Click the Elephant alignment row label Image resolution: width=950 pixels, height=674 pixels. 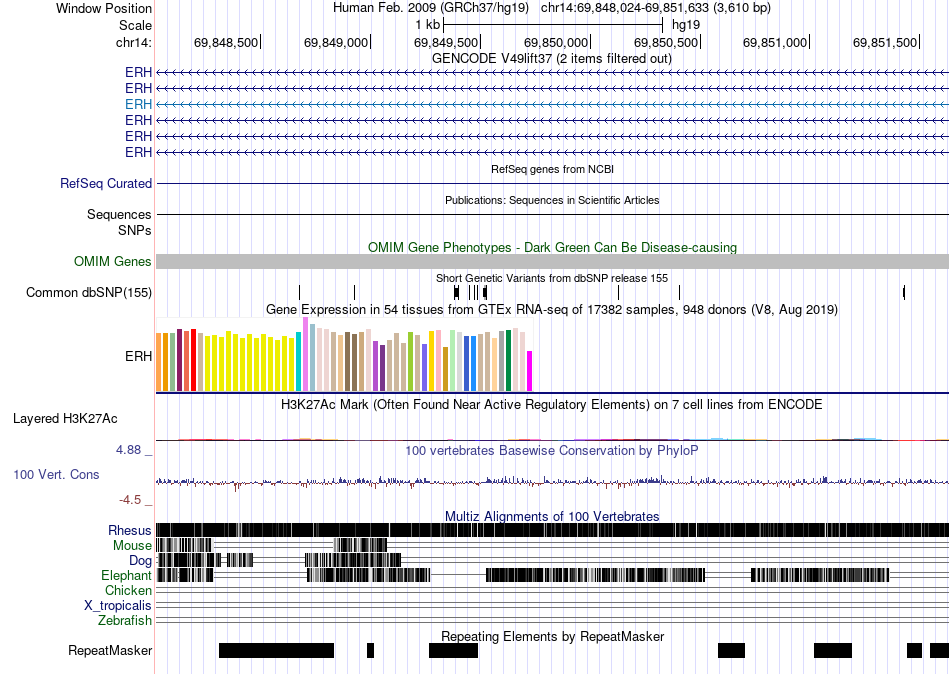tap(126, 576)
